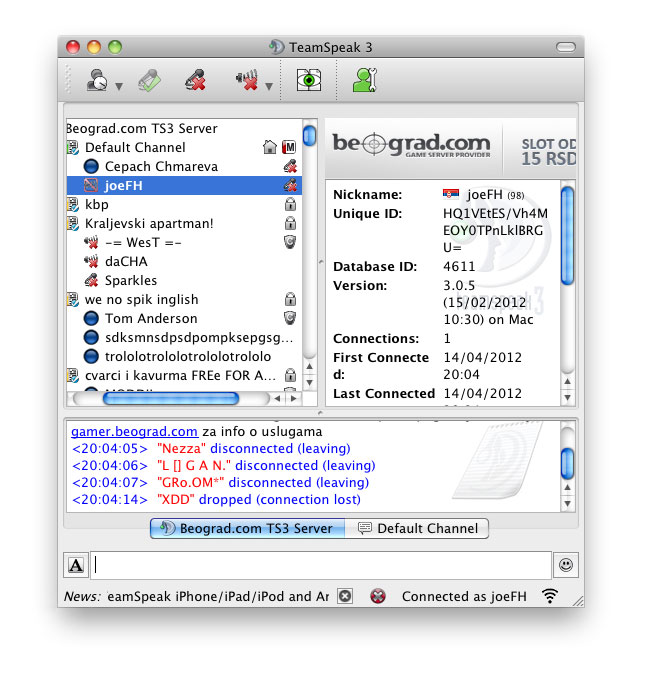Select user daCHA
This screenshot has height=680, width=656.
coord(184,262)
